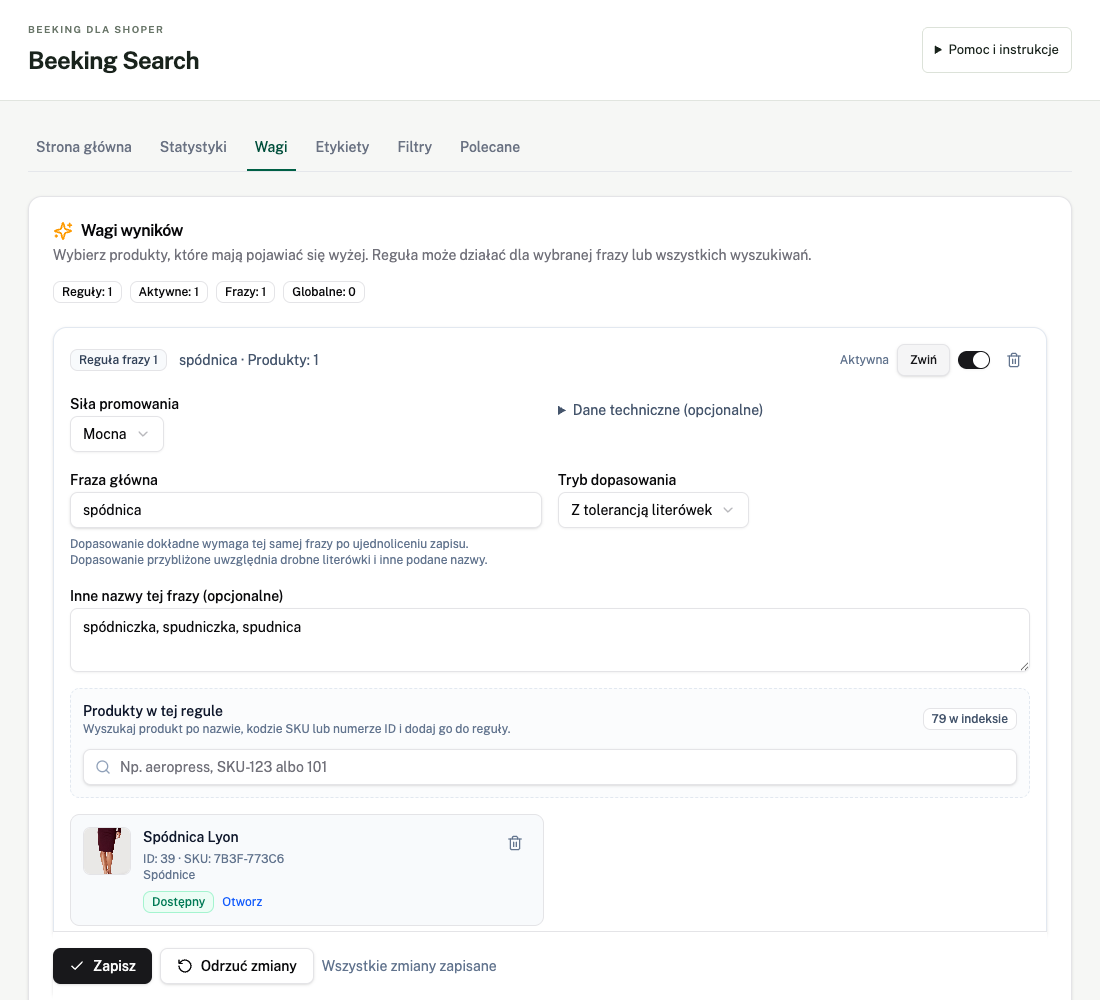
Task: Toggle the Aktywna rule switch
Action: [974, 360]
